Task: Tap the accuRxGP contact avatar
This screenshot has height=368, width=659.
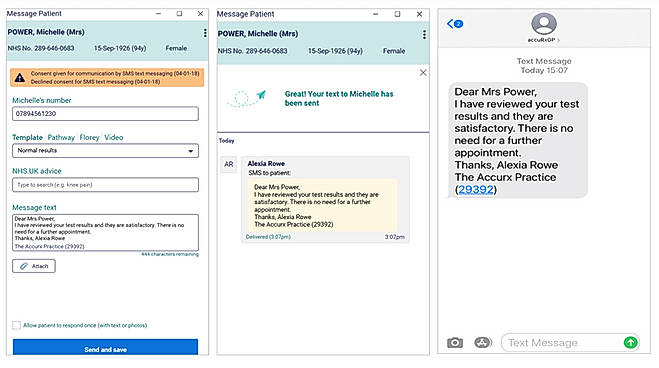Action: click(x=543, y=24)
